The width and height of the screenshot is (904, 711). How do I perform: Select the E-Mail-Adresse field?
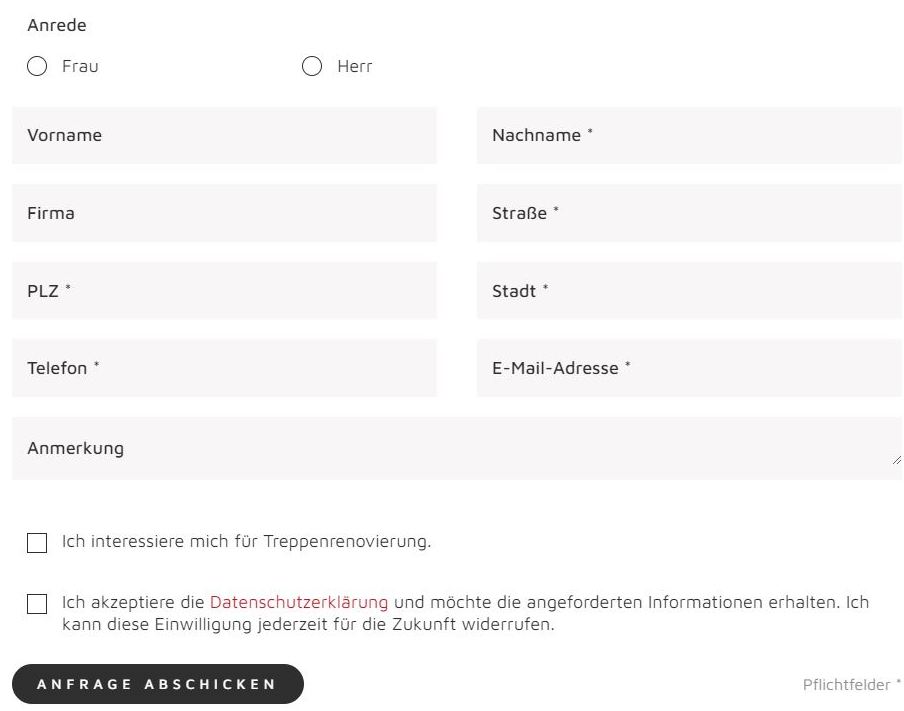[689, 368]
